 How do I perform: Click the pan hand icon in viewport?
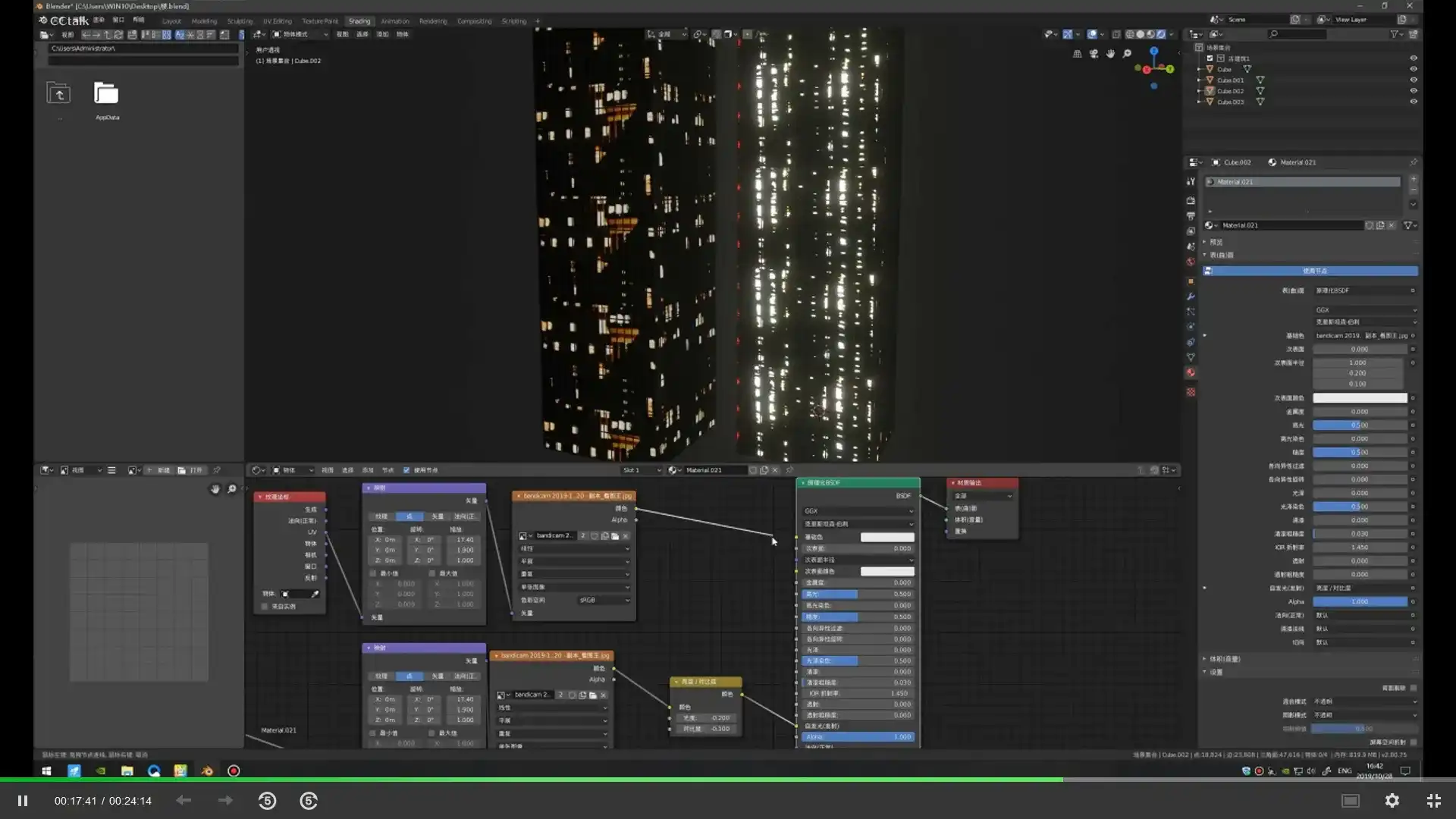pyautogui.click(x=1110, y=54)
